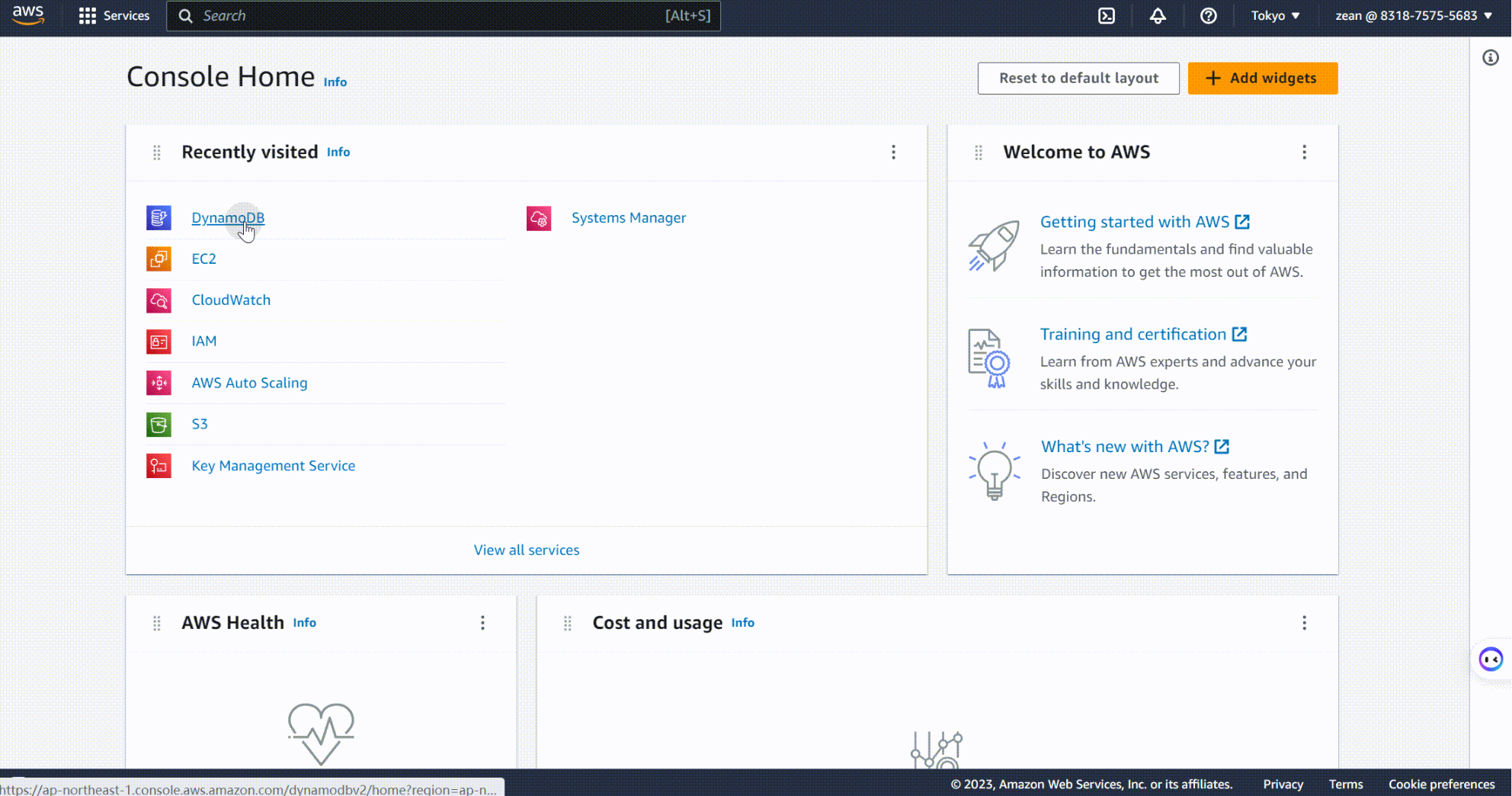
Task: Open the IAM link
Action: coord(203,342)
